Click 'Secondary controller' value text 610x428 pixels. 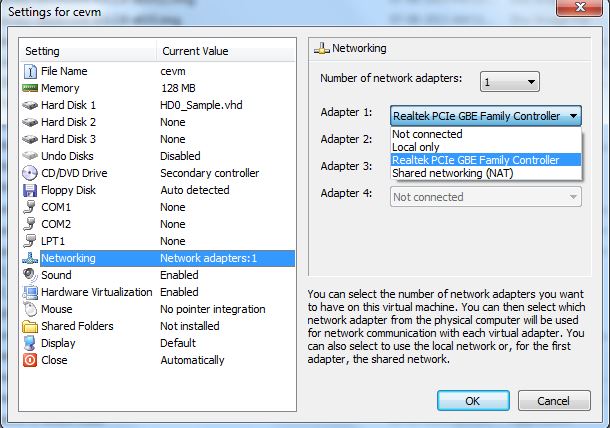coord(210,173)
